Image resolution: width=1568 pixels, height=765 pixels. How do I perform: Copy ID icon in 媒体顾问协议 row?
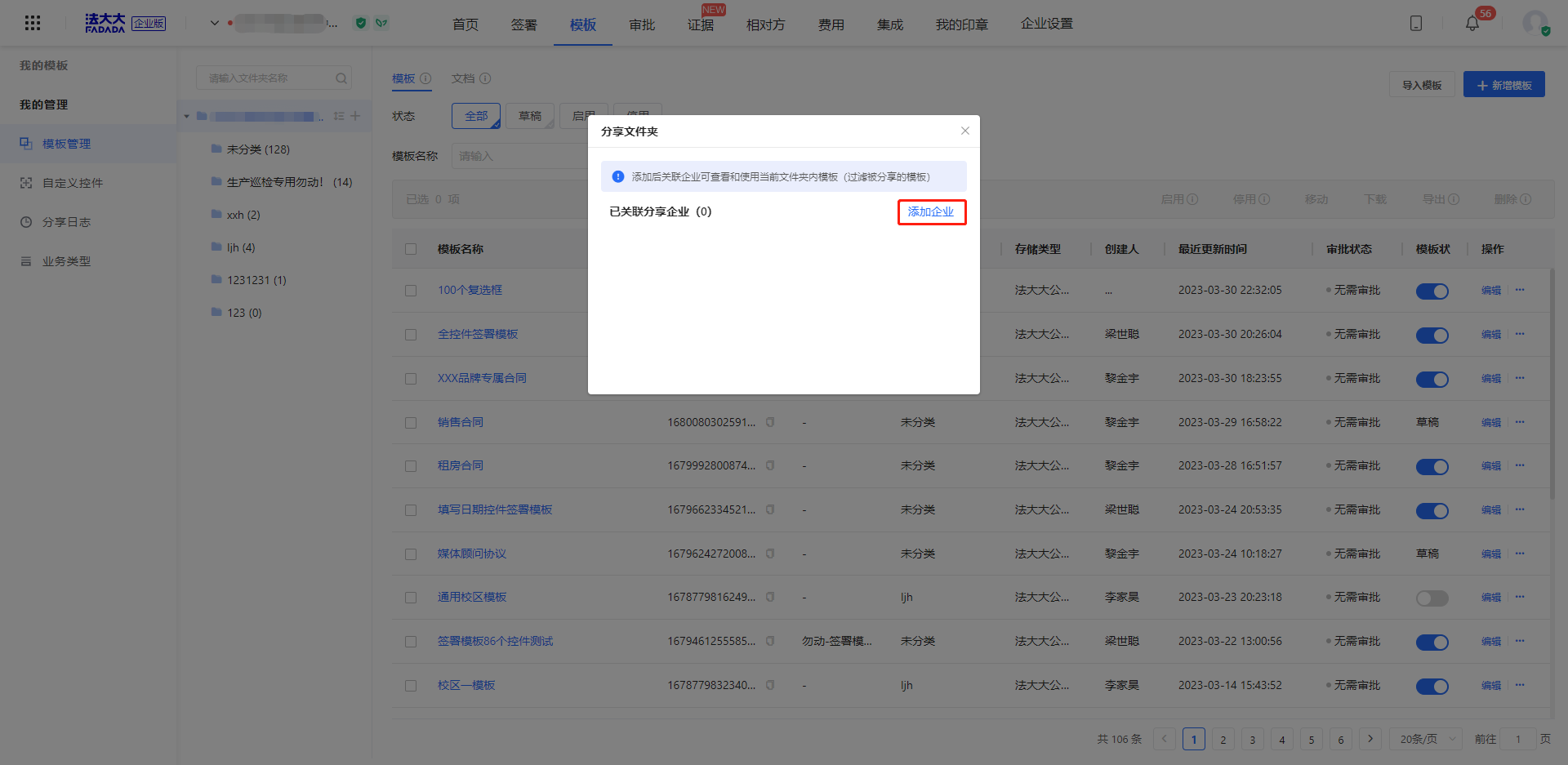770,554
